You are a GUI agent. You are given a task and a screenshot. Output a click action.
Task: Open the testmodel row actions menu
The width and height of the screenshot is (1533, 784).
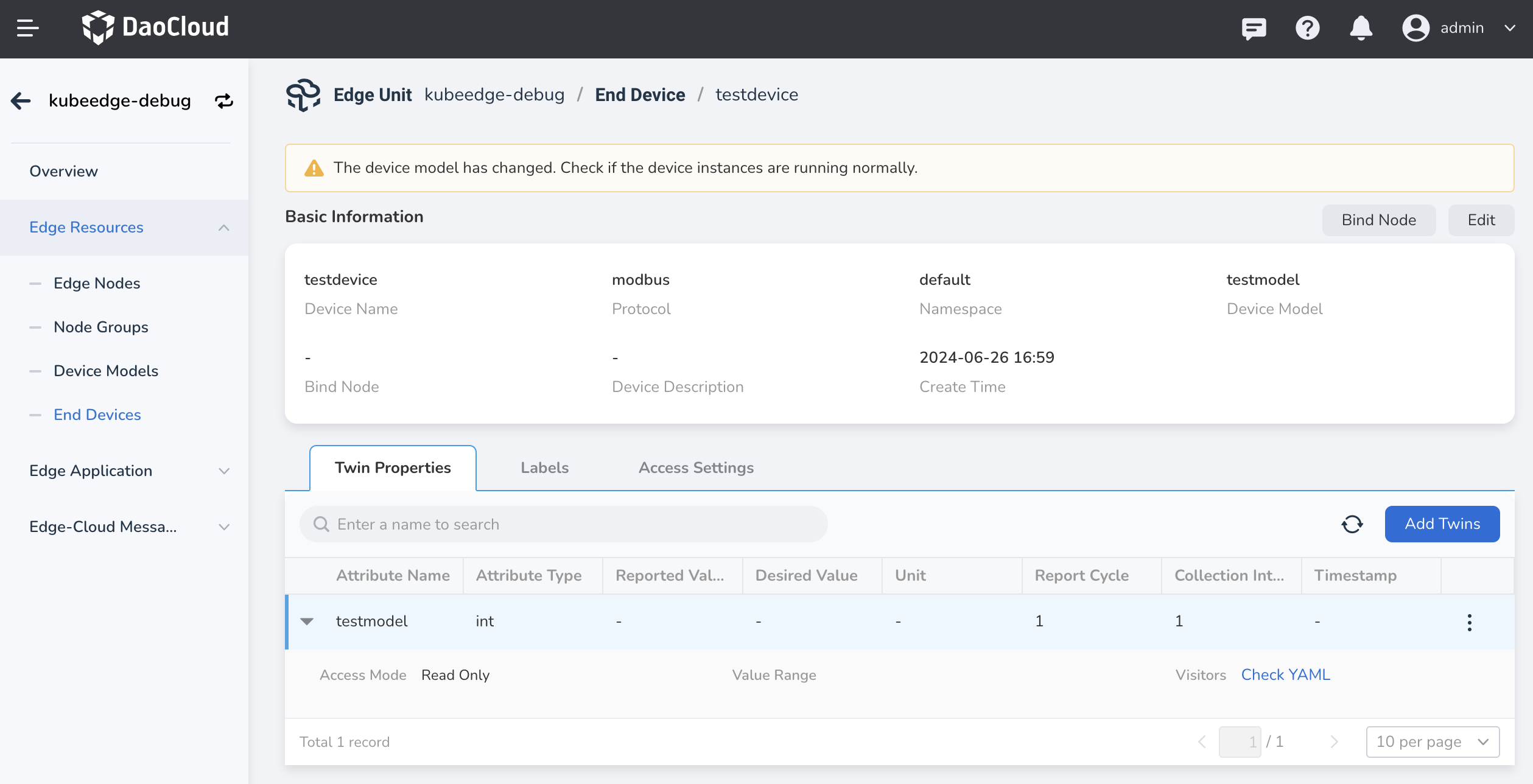(x=1469, y=622)
